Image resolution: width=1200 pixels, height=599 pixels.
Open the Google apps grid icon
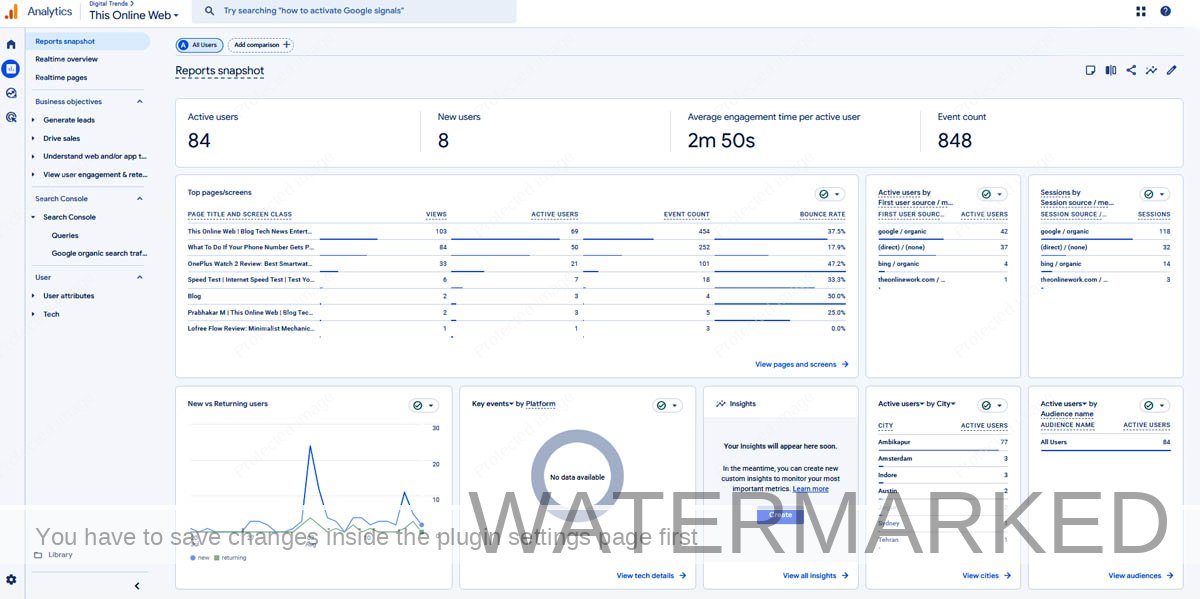pos(1141,11)
